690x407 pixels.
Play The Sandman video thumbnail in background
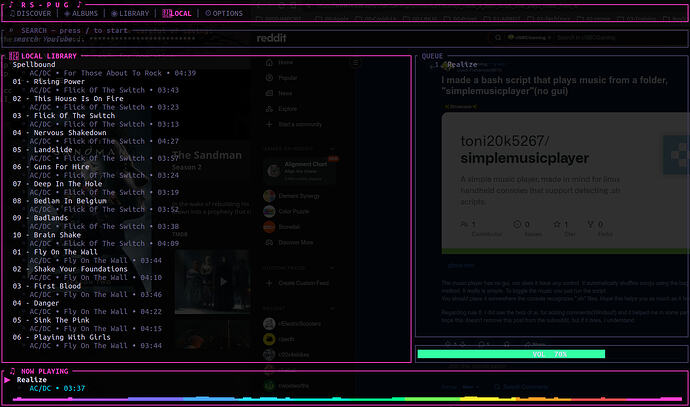(213, 282)
